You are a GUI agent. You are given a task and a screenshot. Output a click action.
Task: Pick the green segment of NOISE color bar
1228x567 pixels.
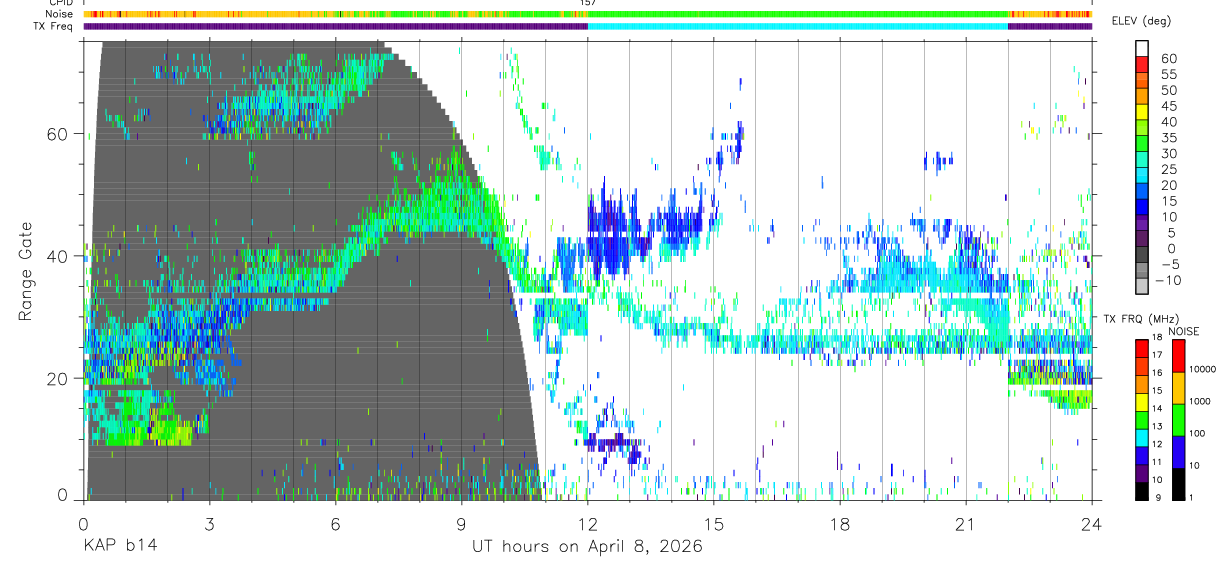pos(1178,418)
